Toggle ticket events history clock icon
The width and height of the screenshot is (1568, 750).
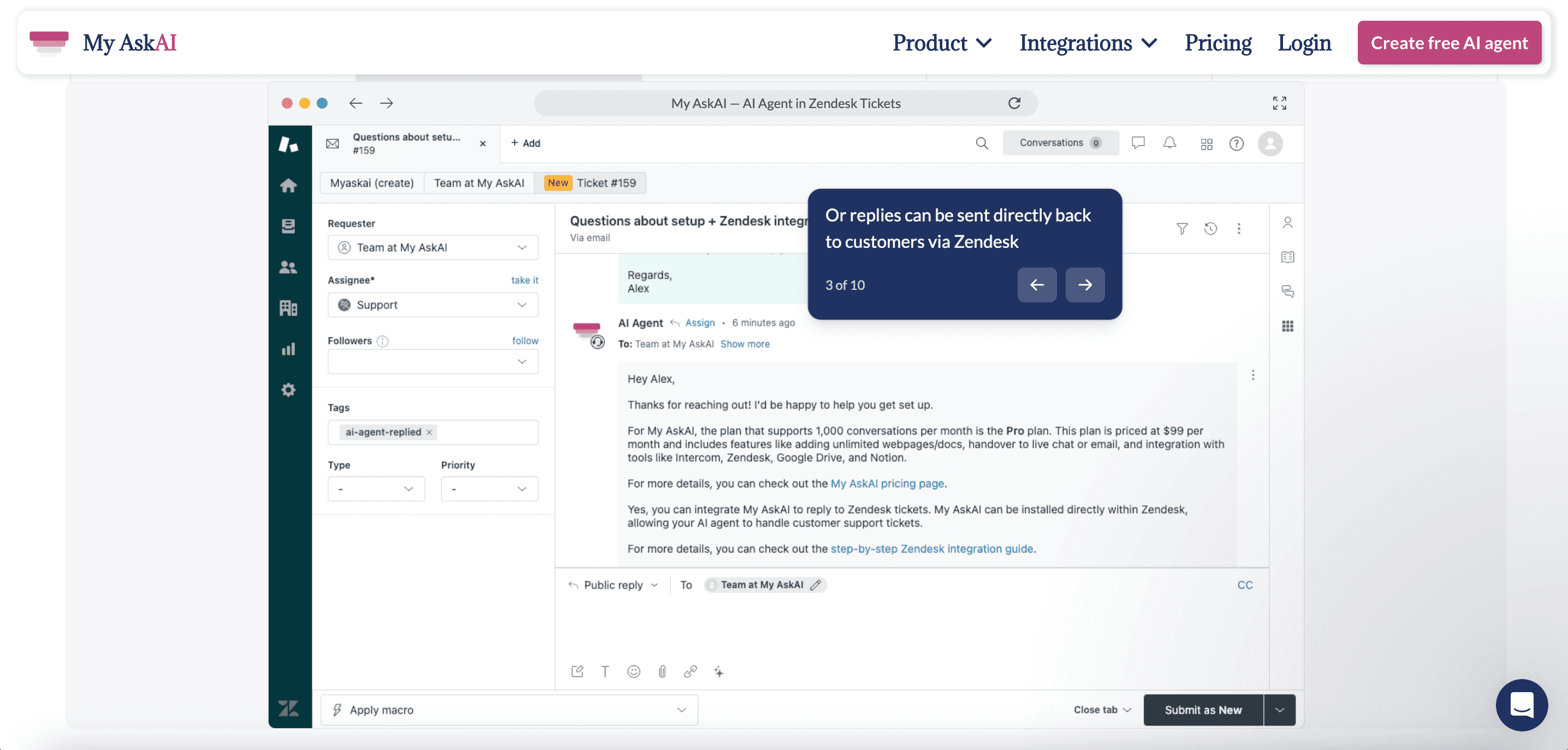click(x=1211, y=228)
